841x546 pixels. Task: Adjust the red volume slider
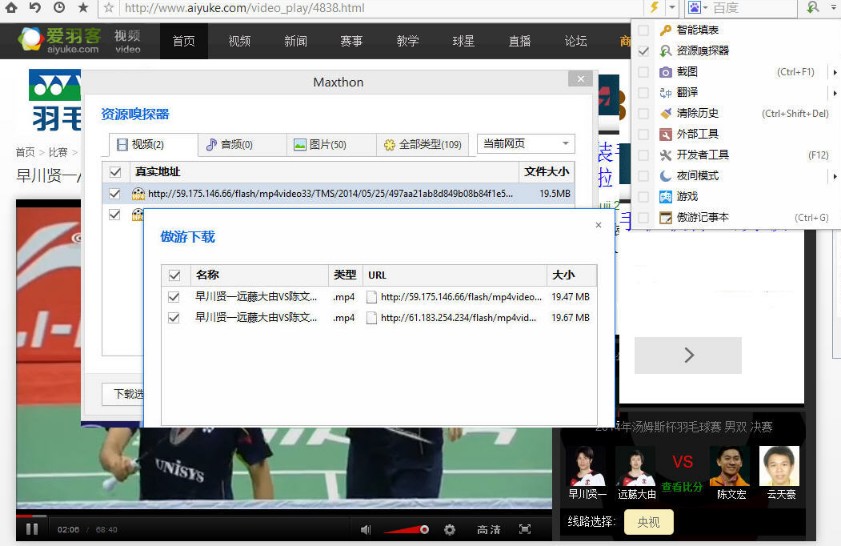pos(407,530)
